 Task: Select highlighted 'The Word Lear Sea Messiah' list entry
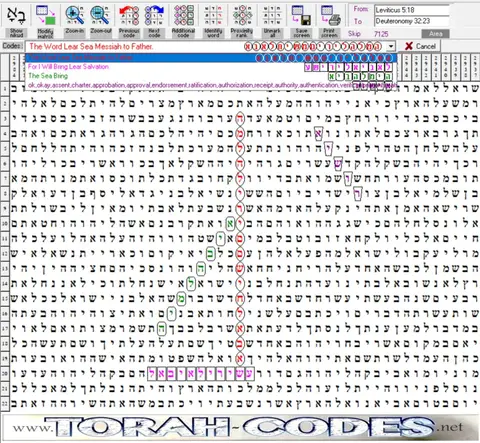click(211, 57)
